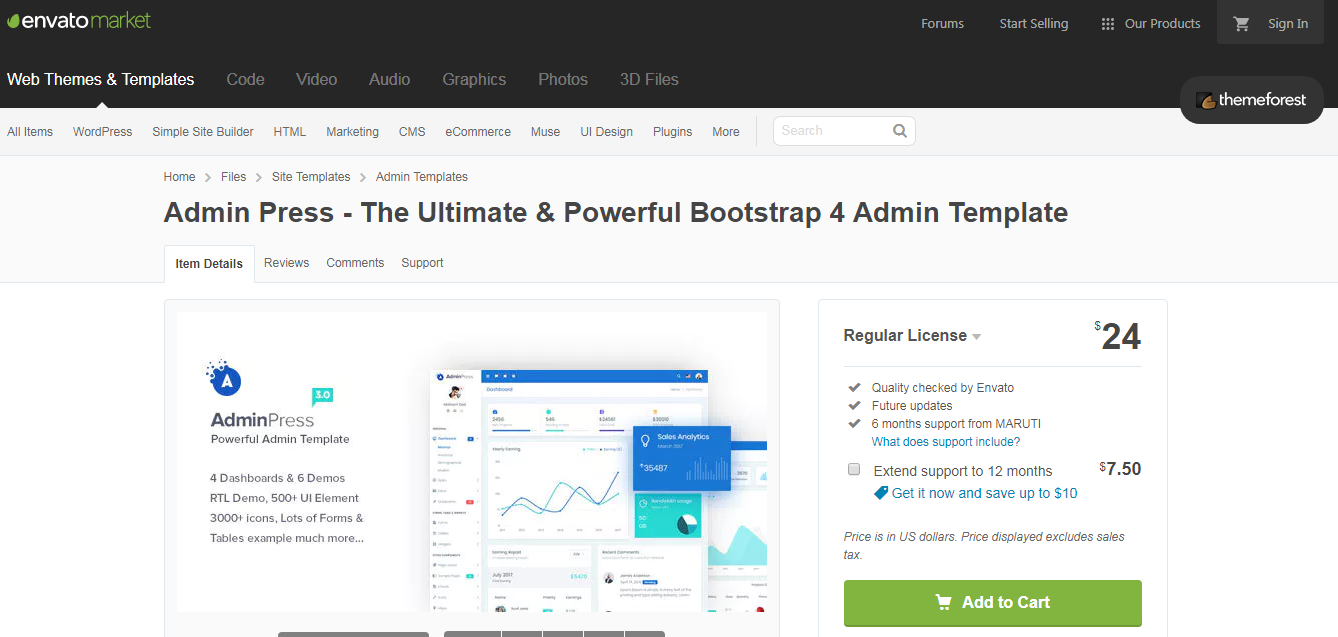Open the Code marketplace section
Image resolution: width=1338 pixels, height=637 pixels.
tap(246, 79)
